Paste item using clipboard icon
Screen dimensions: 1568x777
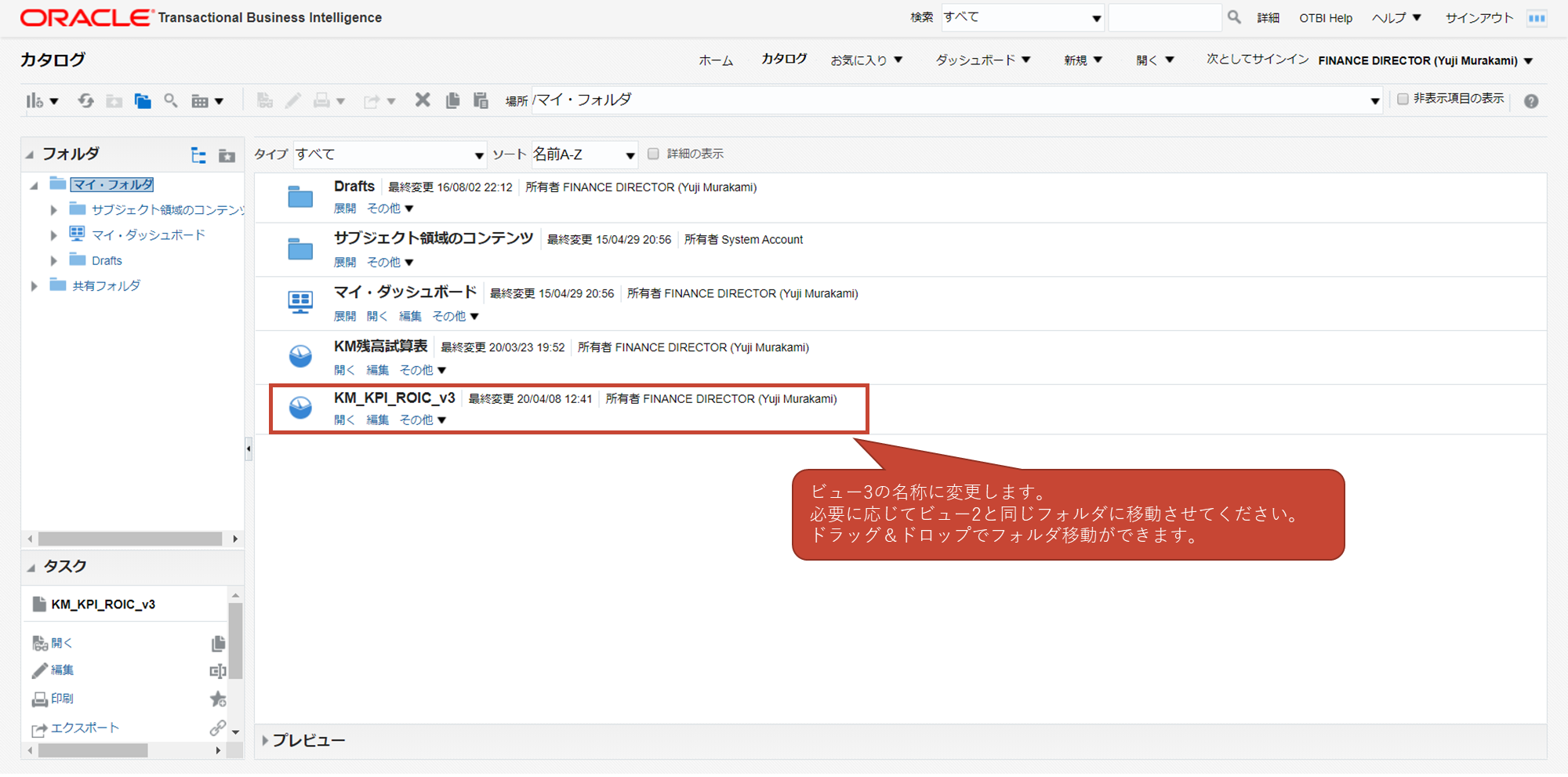(x=481, y=100)
